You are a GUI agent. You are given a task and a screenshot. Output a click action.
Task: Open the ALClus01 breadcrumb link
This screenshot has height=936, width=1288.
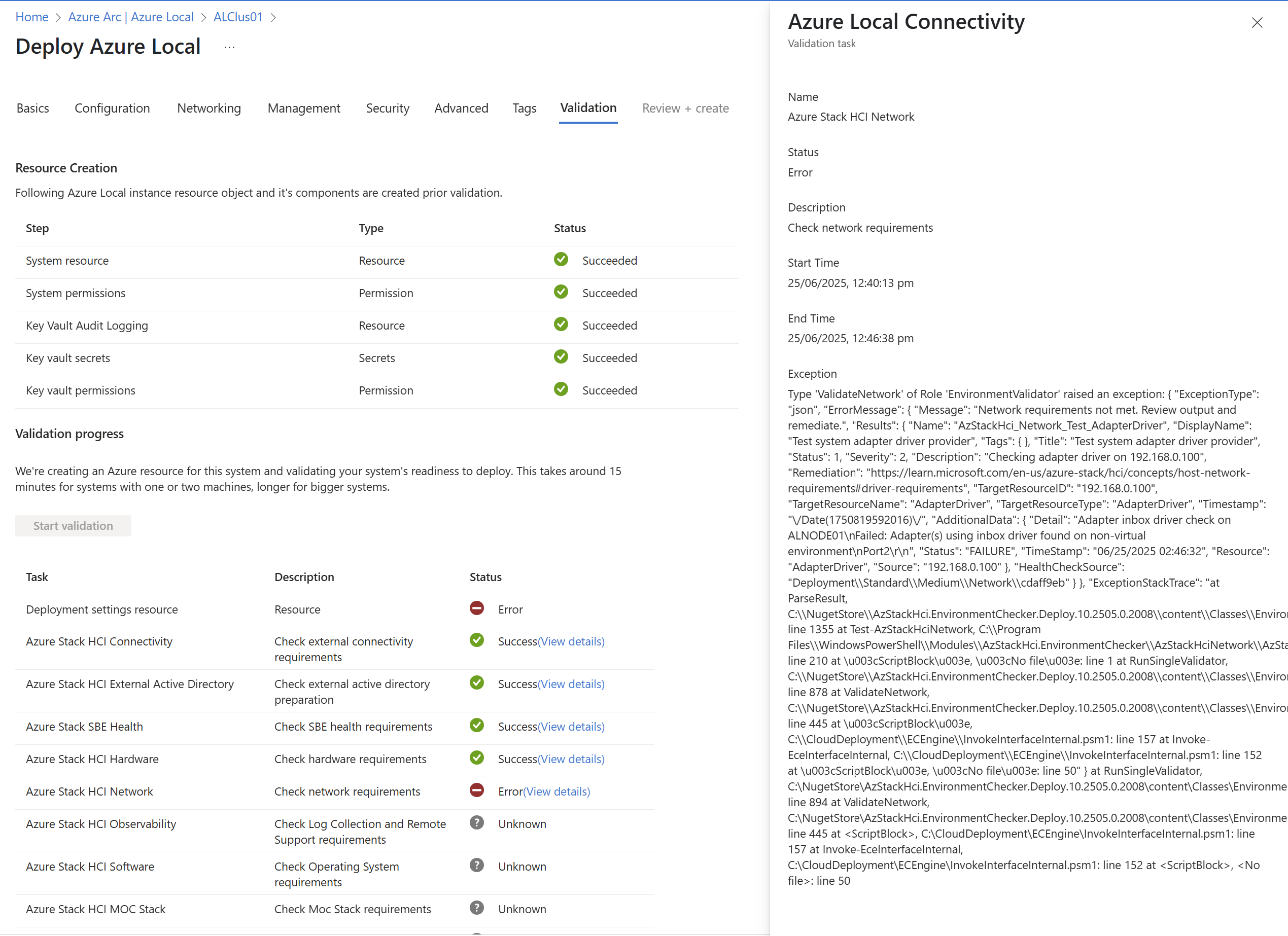238,17
